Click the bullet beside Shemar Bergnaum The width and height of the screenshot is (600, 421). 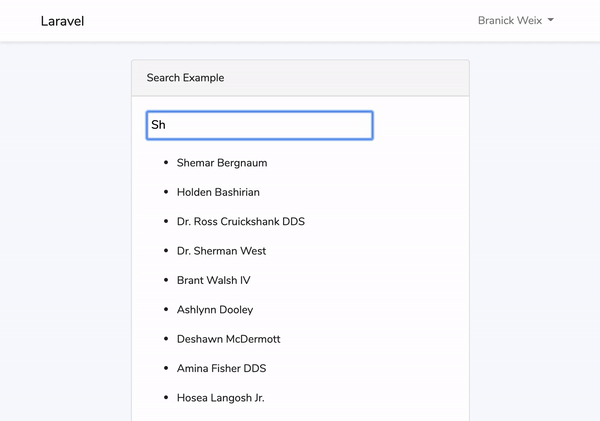[x=165, y=163]
